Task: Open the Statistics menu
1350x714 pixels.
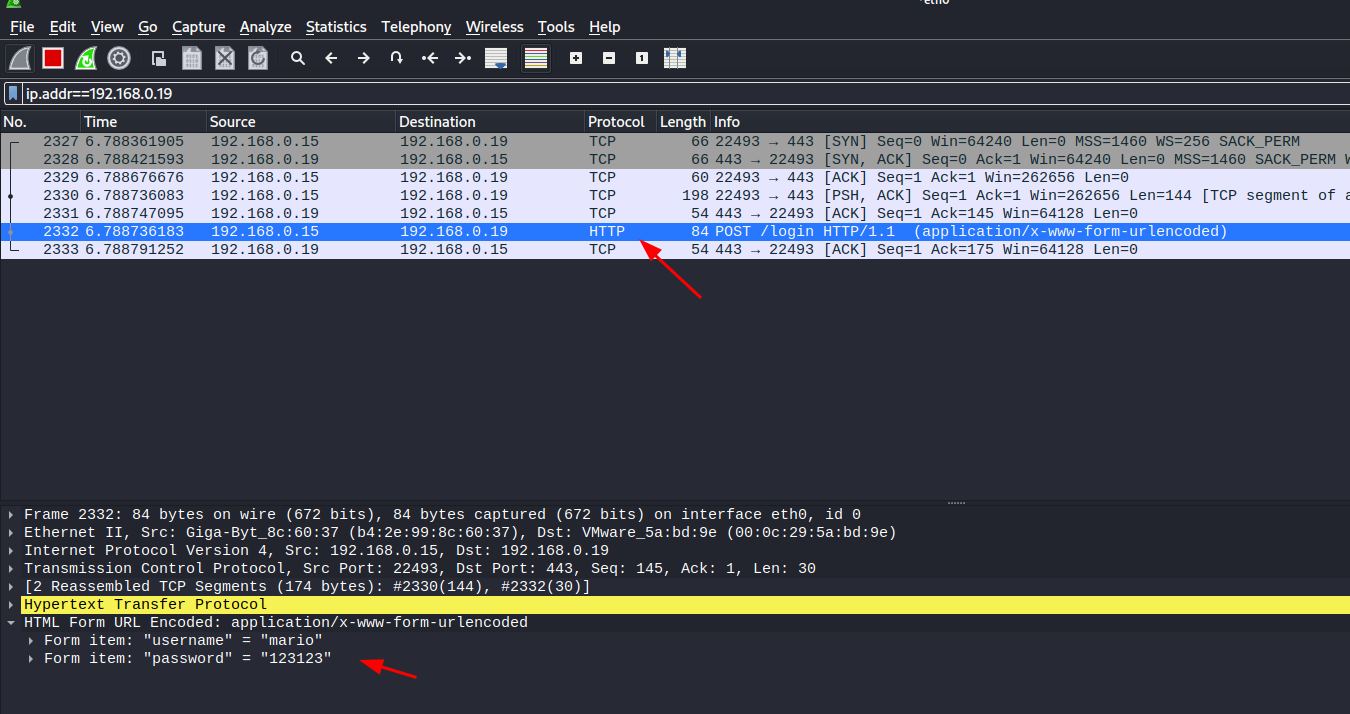Action: (x=336, y=27)
